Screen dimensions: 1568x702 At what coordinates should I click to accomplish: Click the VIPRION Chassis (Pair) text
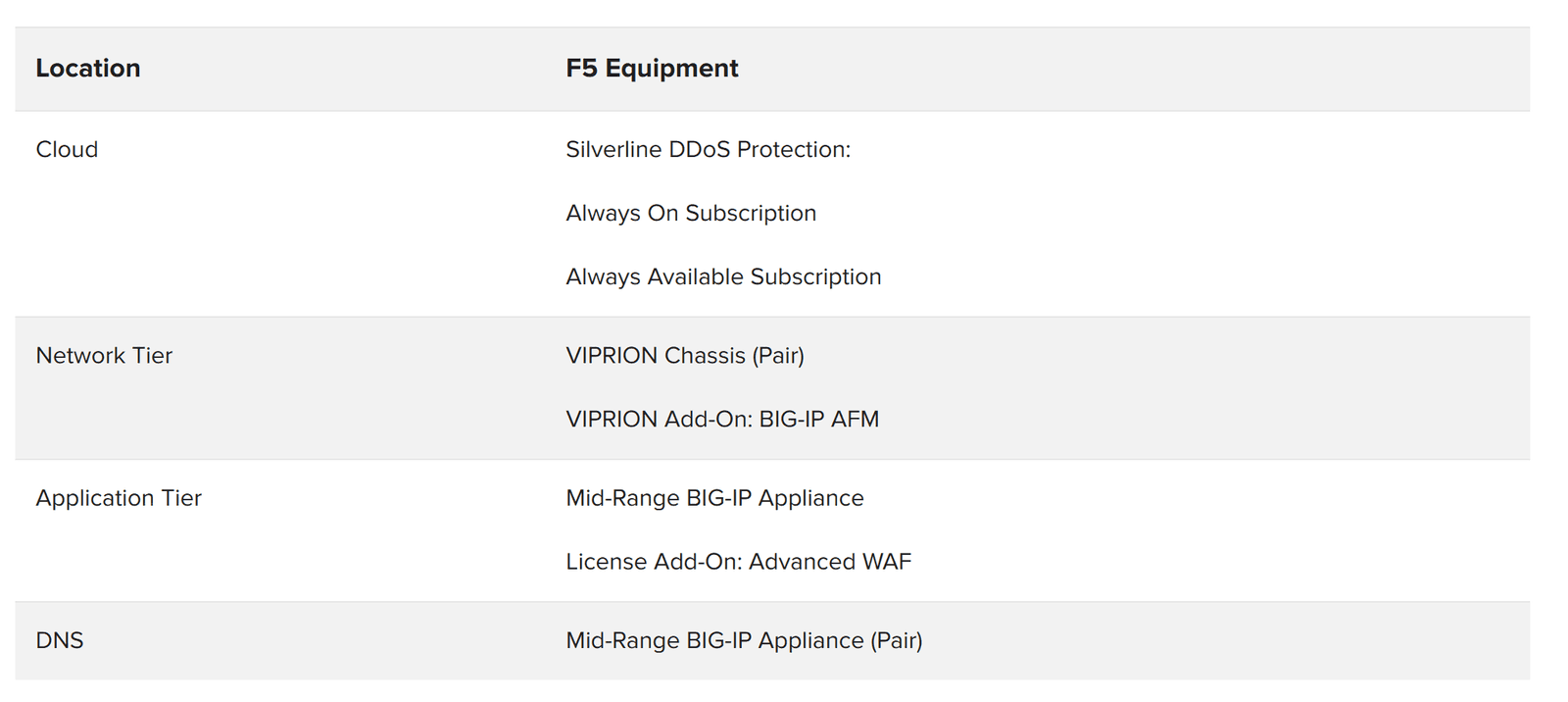[685, 356]
